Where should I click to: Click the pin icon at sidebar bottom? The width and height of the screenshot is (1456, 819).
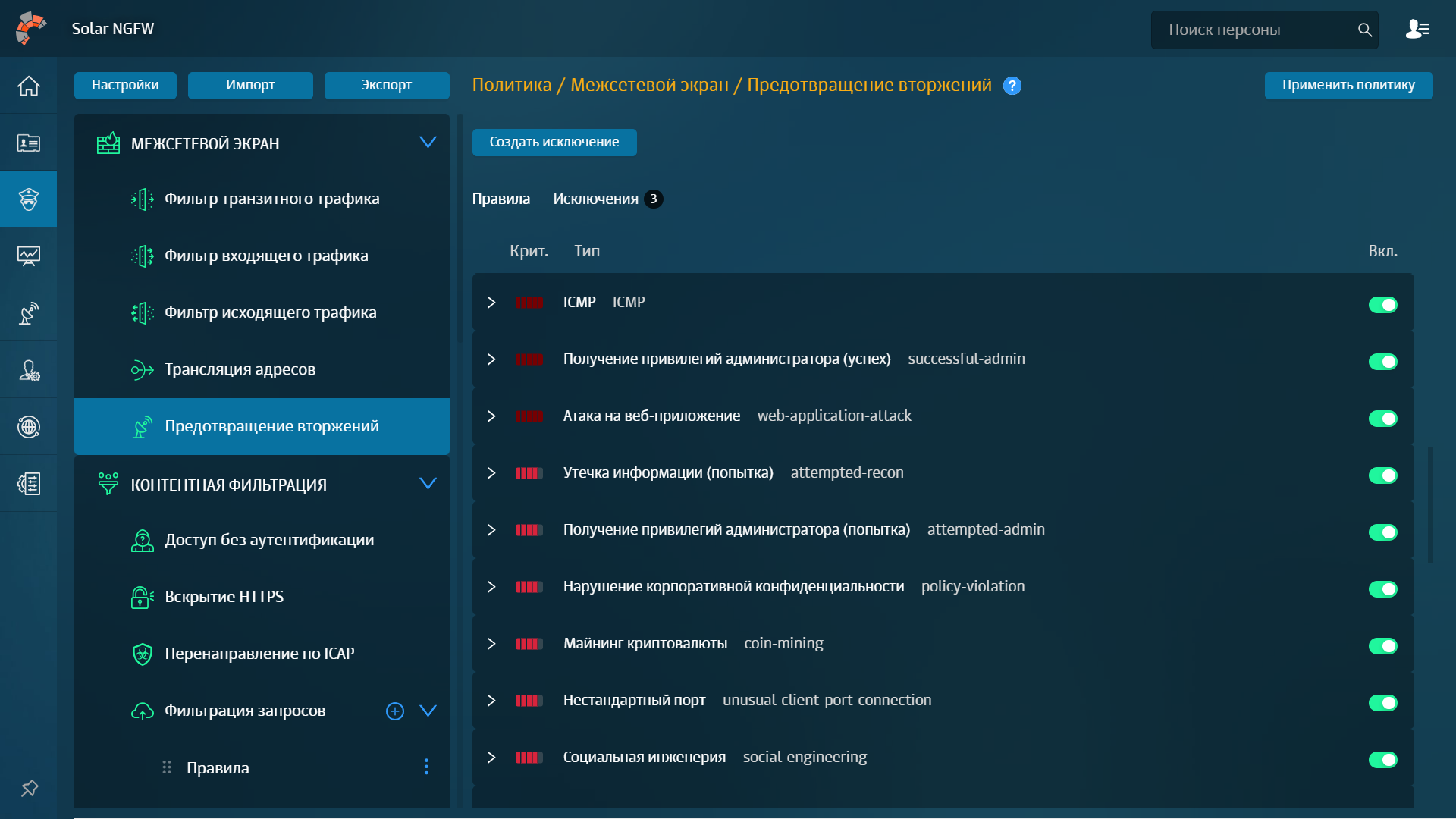(x=29, y=788)
